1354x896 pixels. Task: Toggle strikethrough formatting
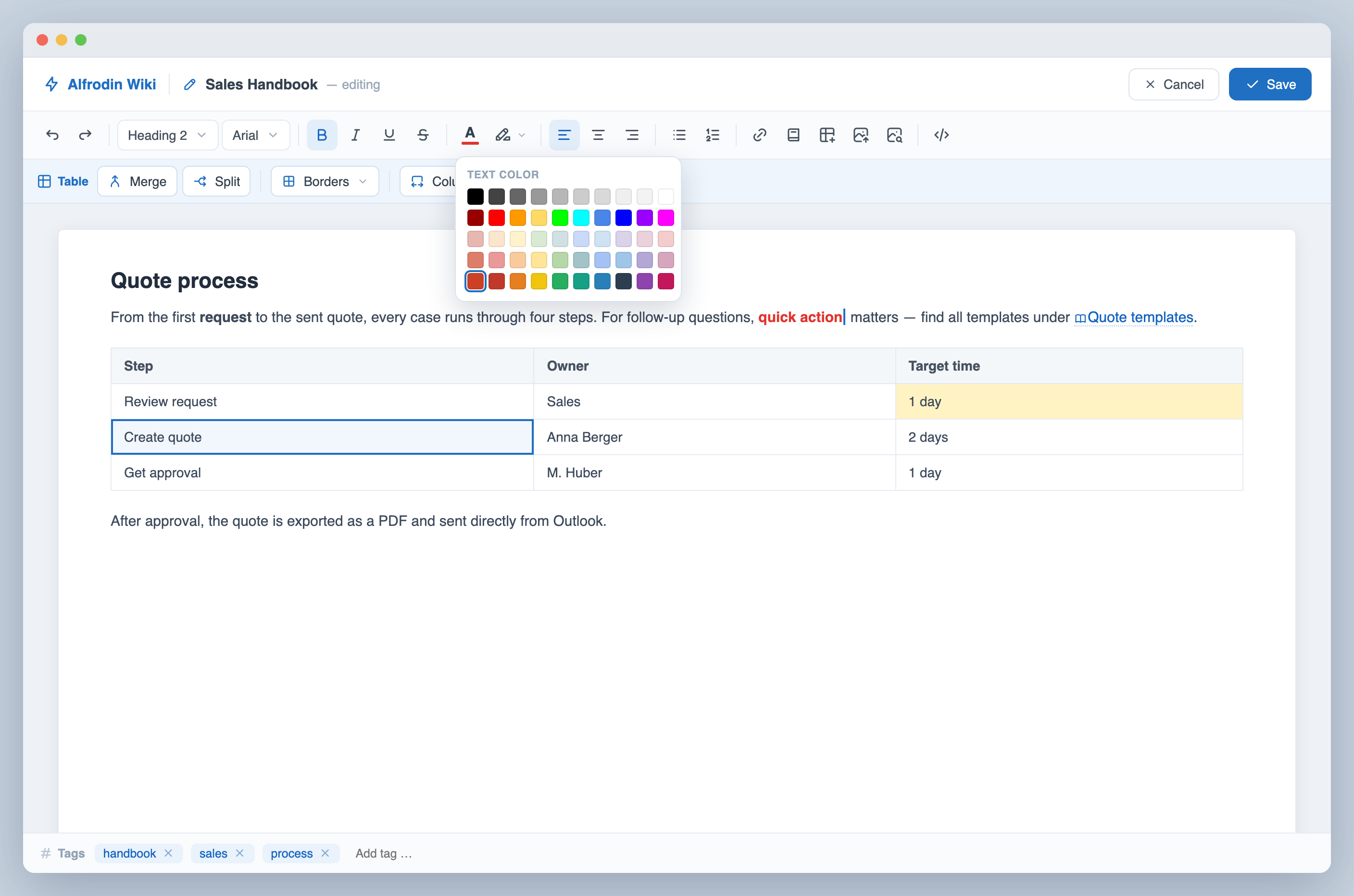click(x=423, y=135)
